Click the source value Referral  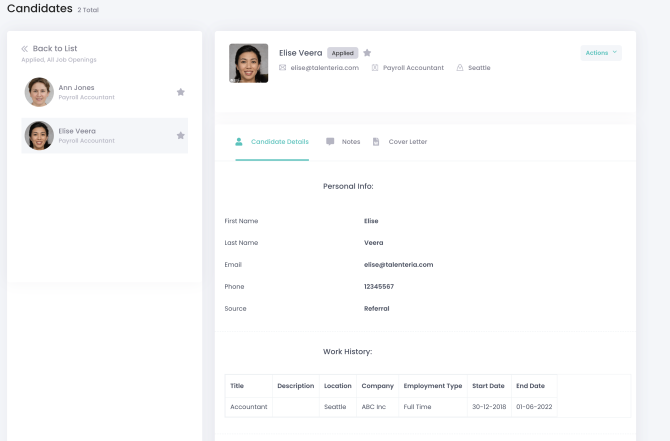[376, 309]
